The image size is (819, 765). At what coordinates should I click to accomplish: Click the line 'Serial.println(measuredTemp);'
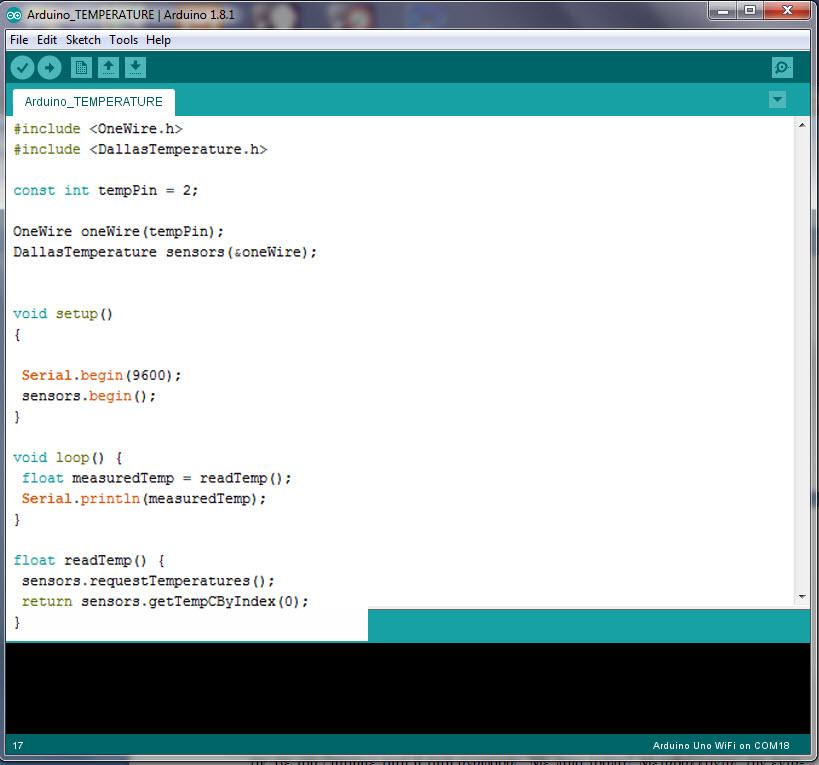tap(144, 499)
